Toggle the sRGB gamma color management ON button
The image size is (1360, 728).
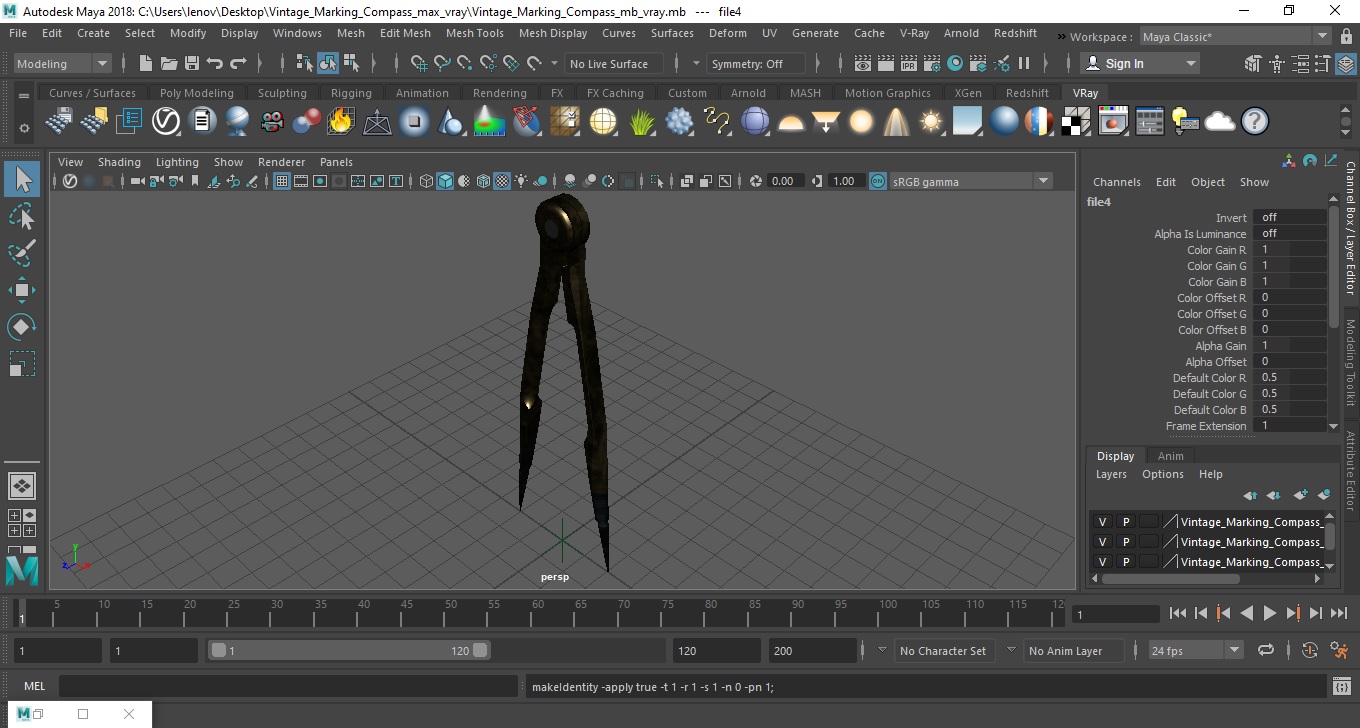(877, 181)
